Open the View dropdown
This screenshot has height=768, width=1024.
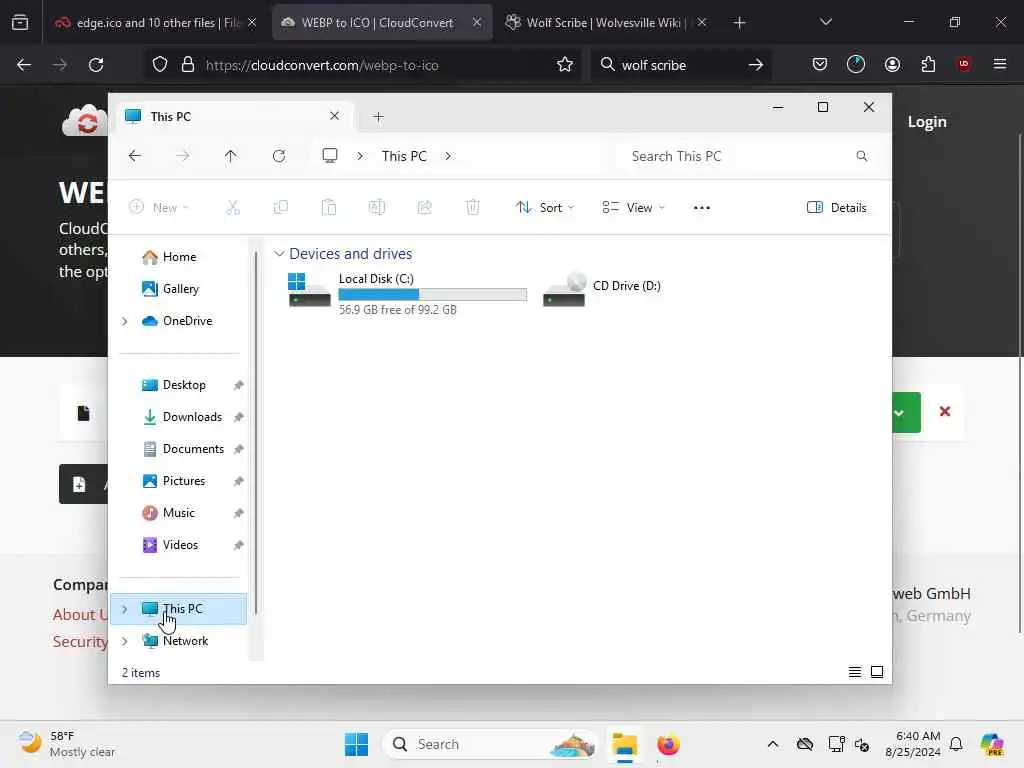(633, 208)
